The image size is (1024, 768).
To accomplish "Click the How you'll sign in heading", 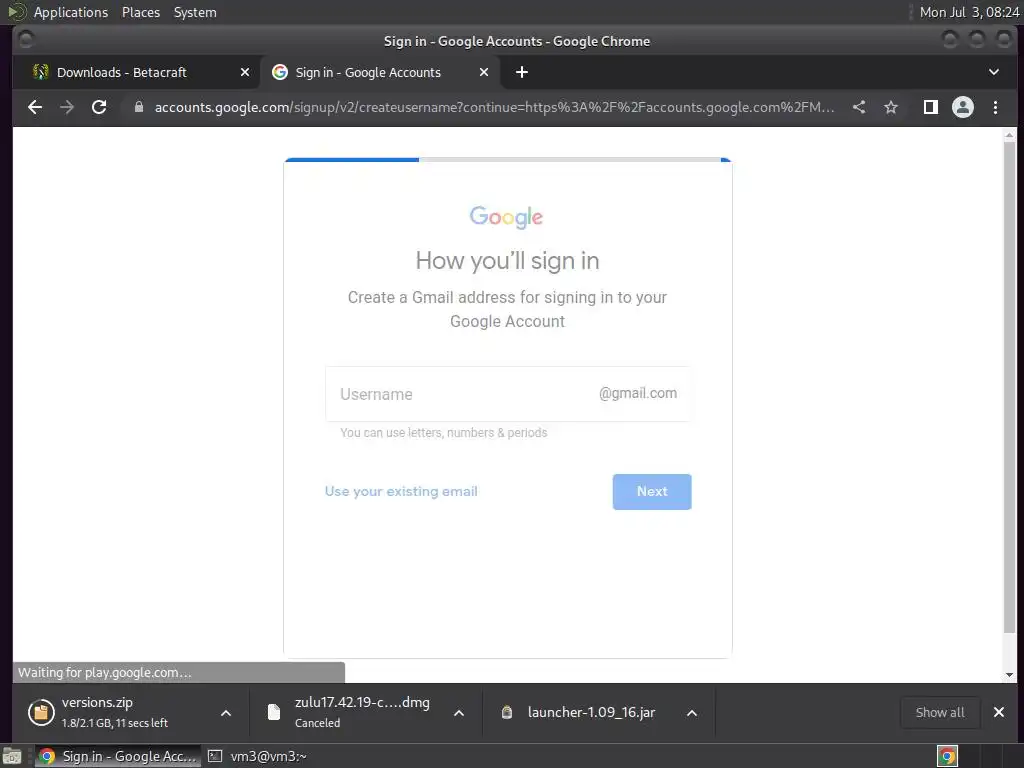I will point(507,261).
